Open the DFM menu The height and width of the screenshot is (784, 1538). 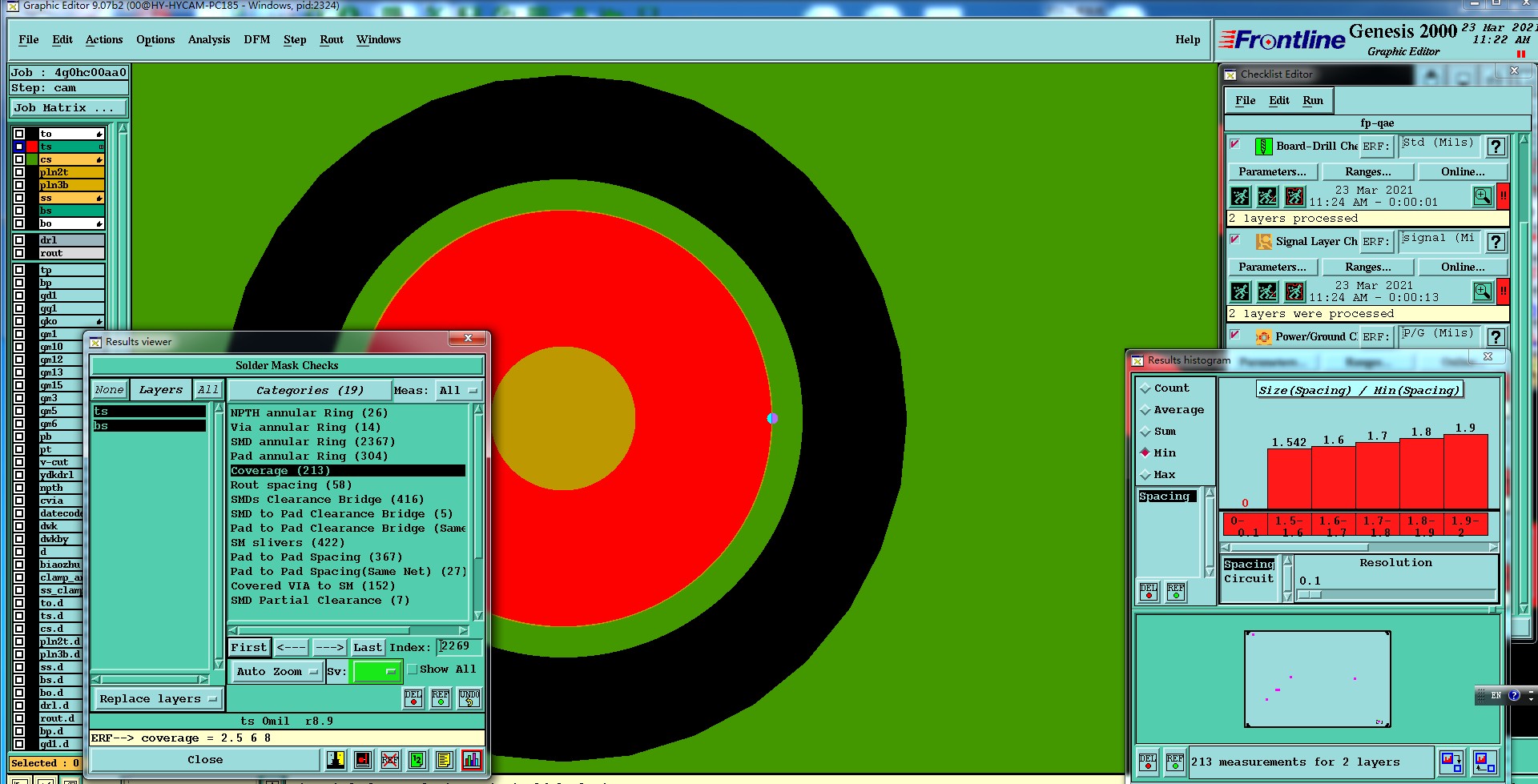(257, 40)
